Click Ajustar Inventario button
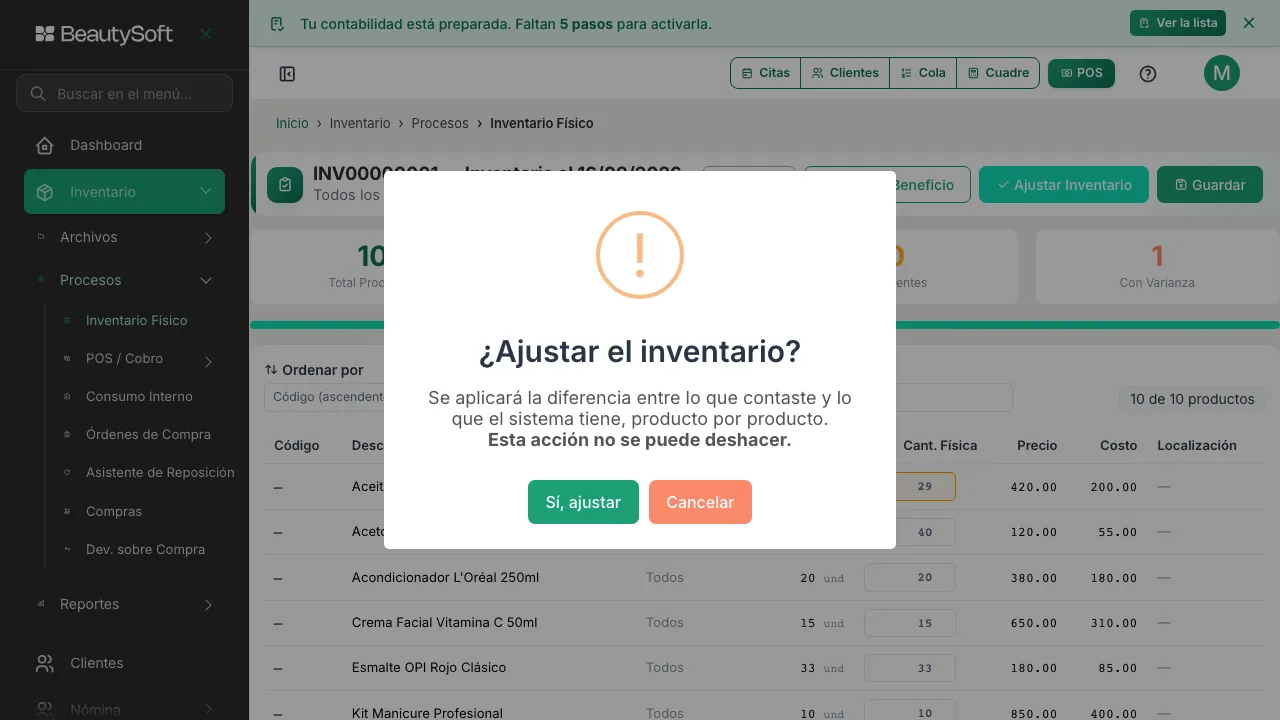Screen dimensions: 1280x720 tap(1064, 185)
